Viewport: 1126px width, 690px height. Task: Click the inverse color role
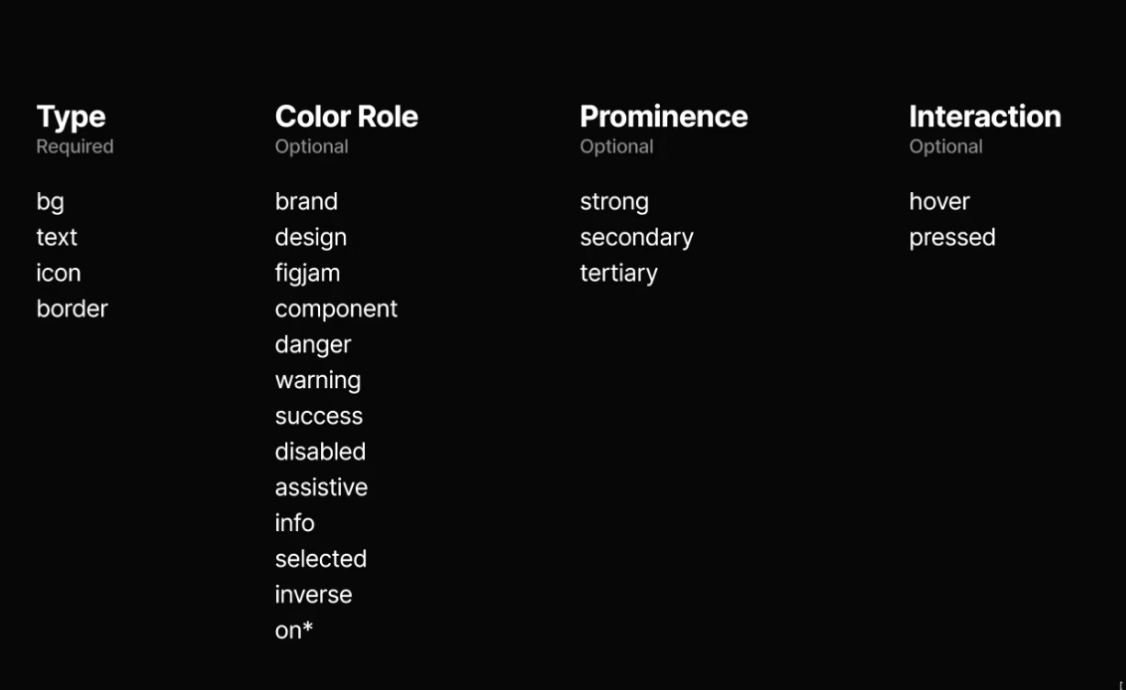coord(313,595)
